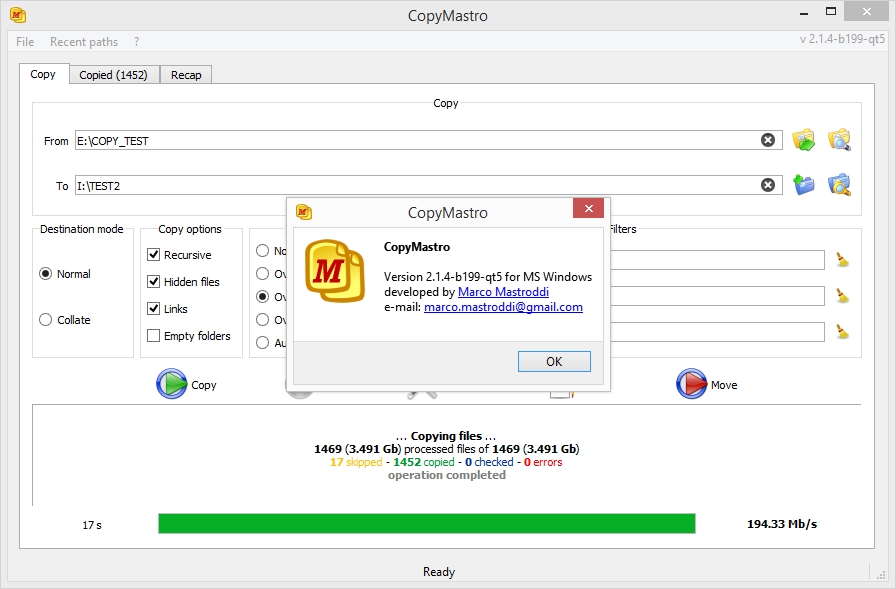Open the Recap tab
This screenshot has height=589, width=896.
click(x=186, y=75)
